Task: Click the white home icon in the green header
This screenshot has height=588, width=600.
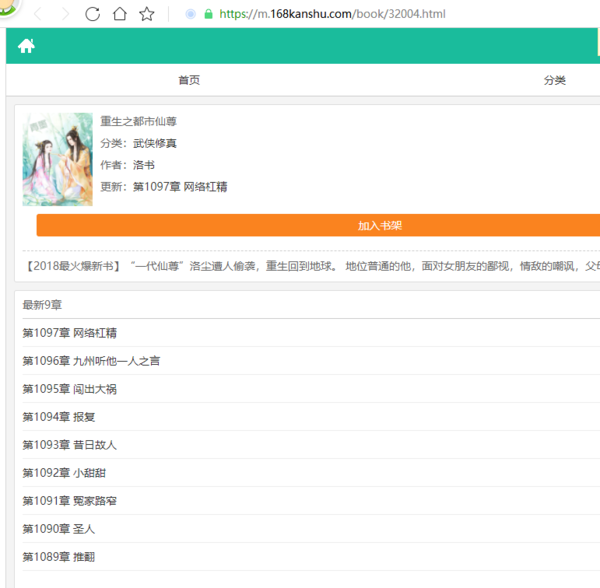Action: [26, 46]
